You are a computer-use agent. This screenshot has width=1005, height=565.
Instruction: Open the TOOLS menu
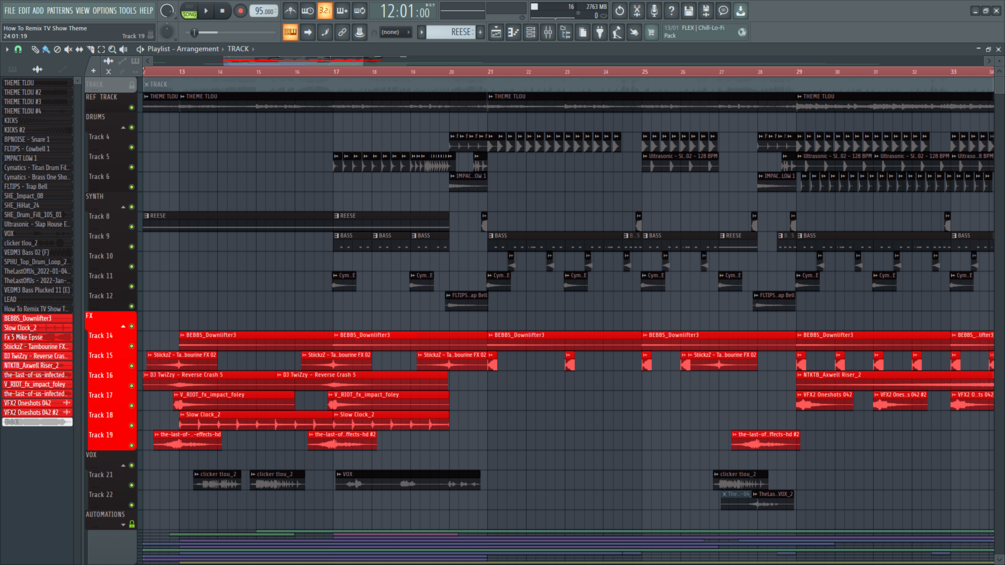point(128,11)
